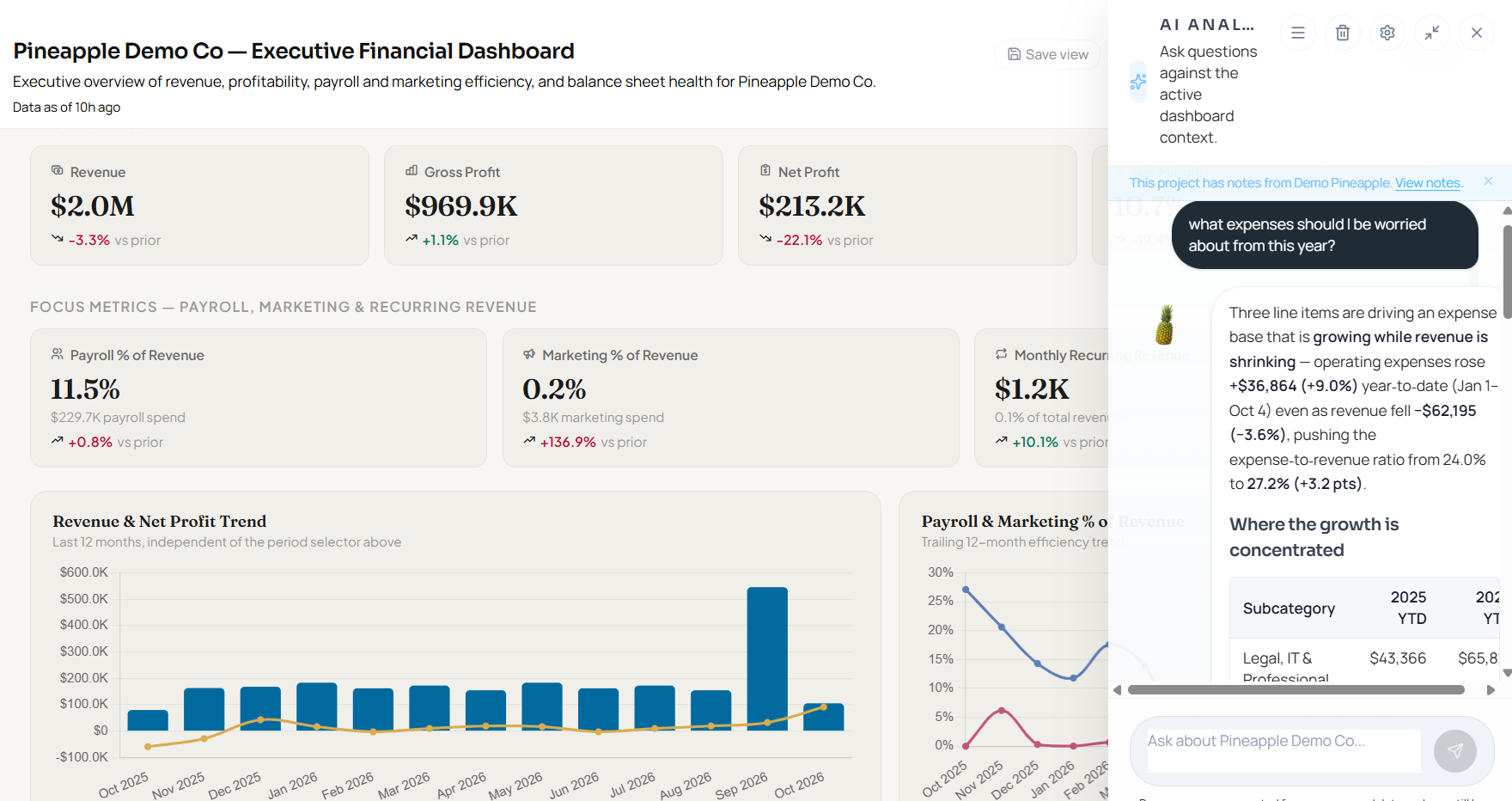The height and width of the screenshot is (801, 1512).
Task: Open AI panel settings gear
Action: [x=1387, y=33]
